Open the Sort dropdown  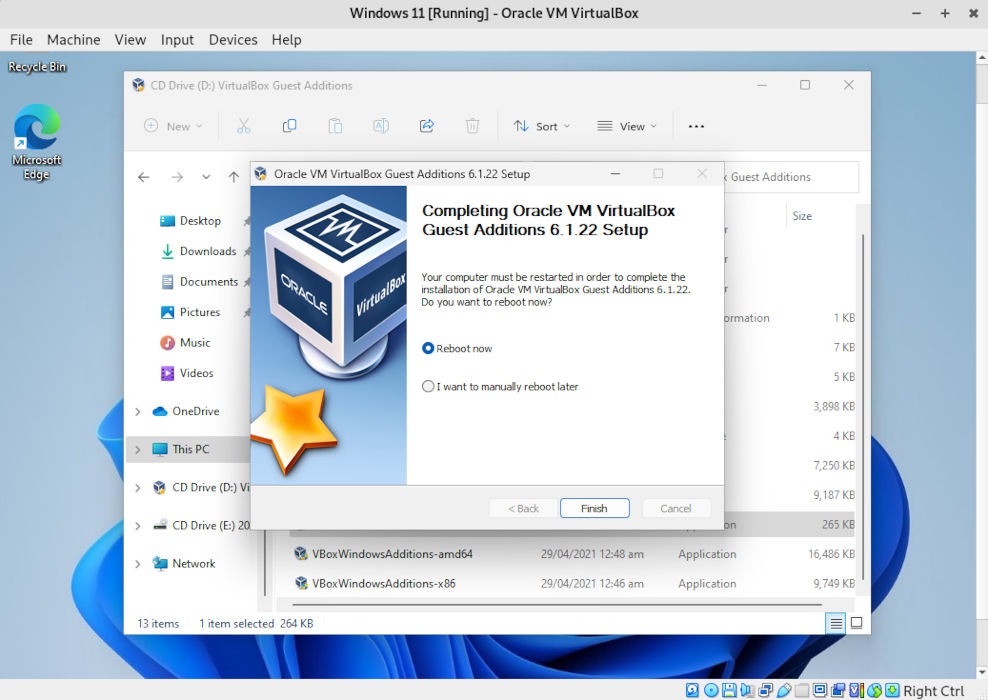[x=543, y=125]
